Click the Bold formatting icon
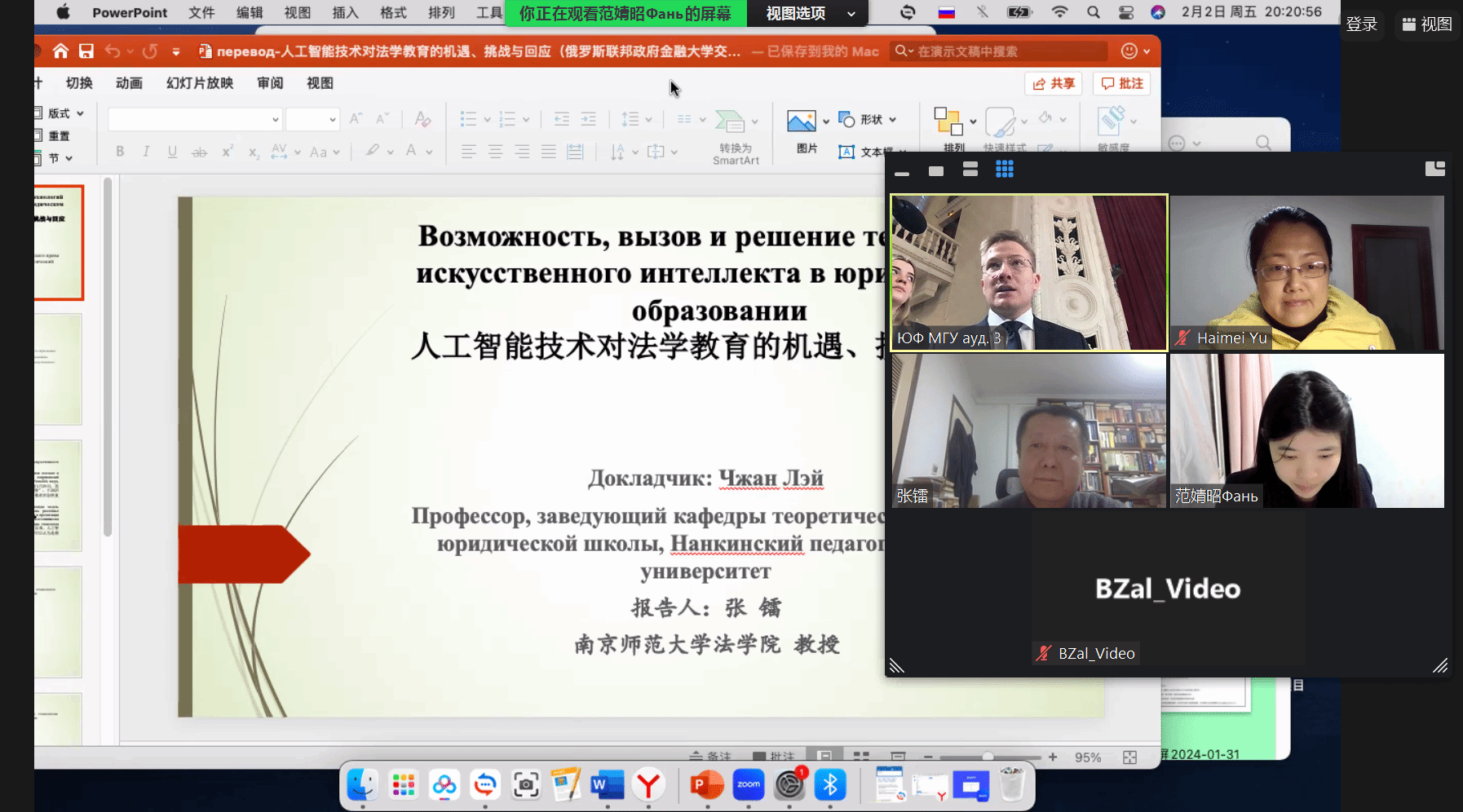 pos(120,152)
